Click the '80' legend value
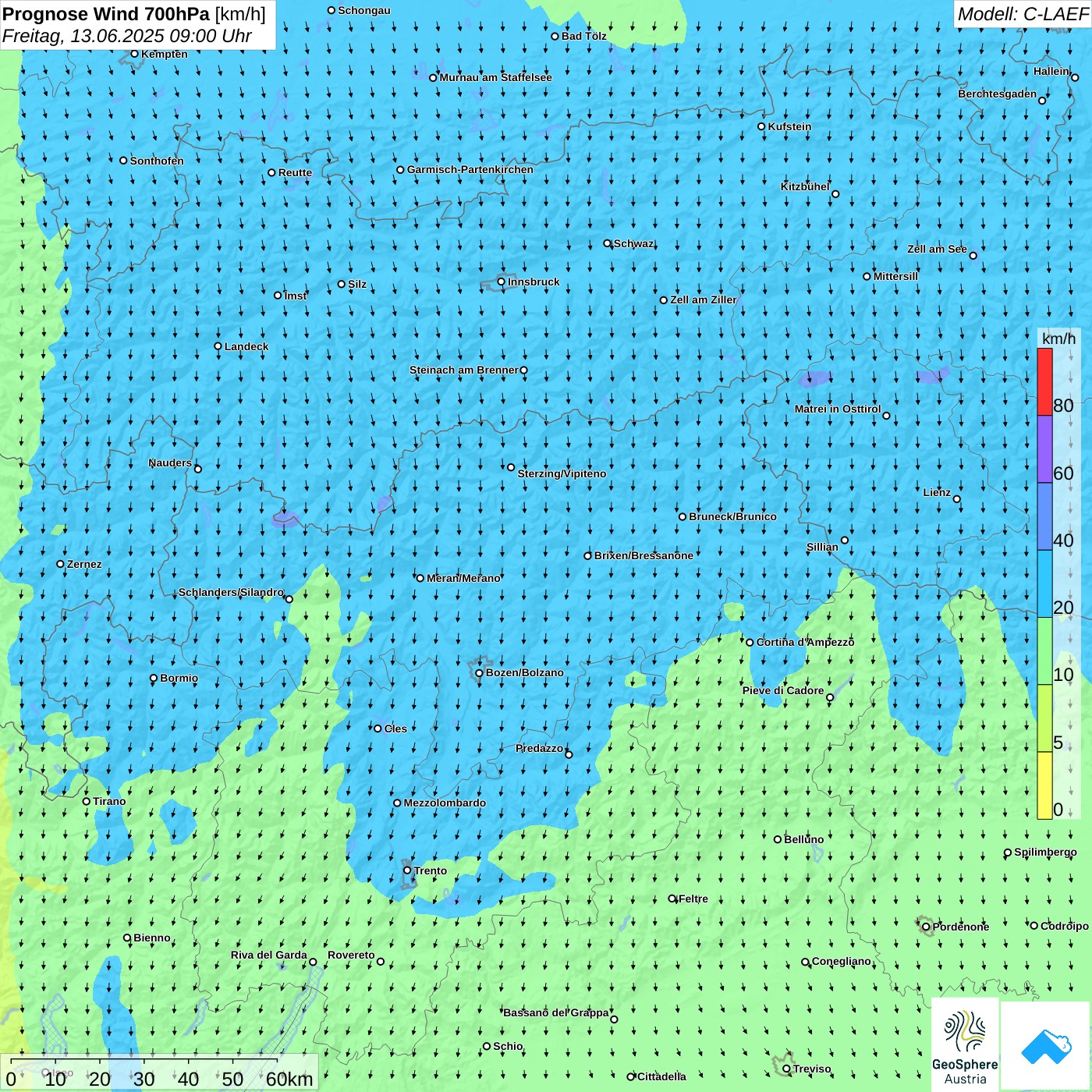Screen dimensions: 1092x1092 pyautogui.click(x=1063, y=406)
